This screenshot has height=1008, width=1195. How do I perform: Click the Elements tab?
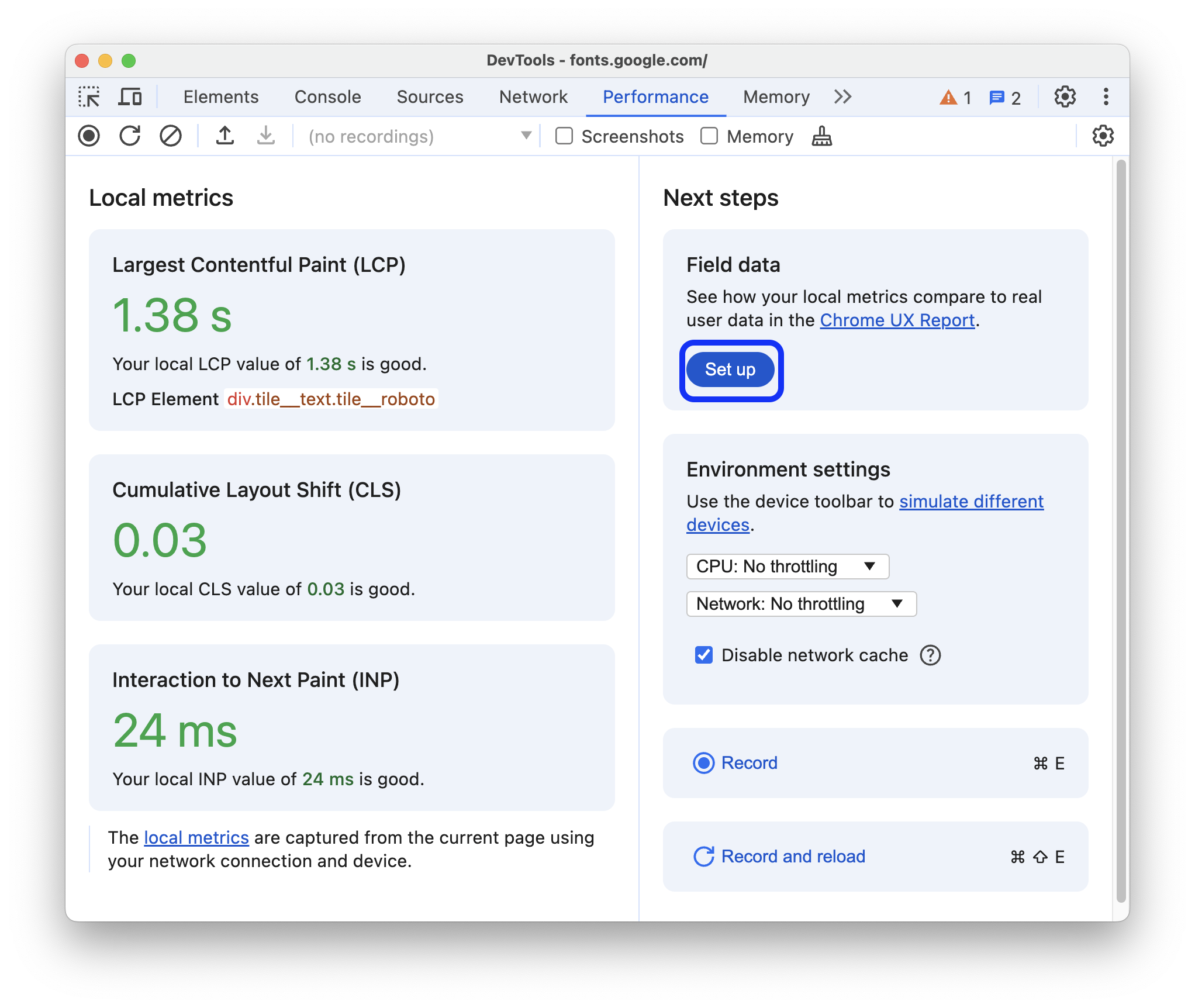point(220,97)
